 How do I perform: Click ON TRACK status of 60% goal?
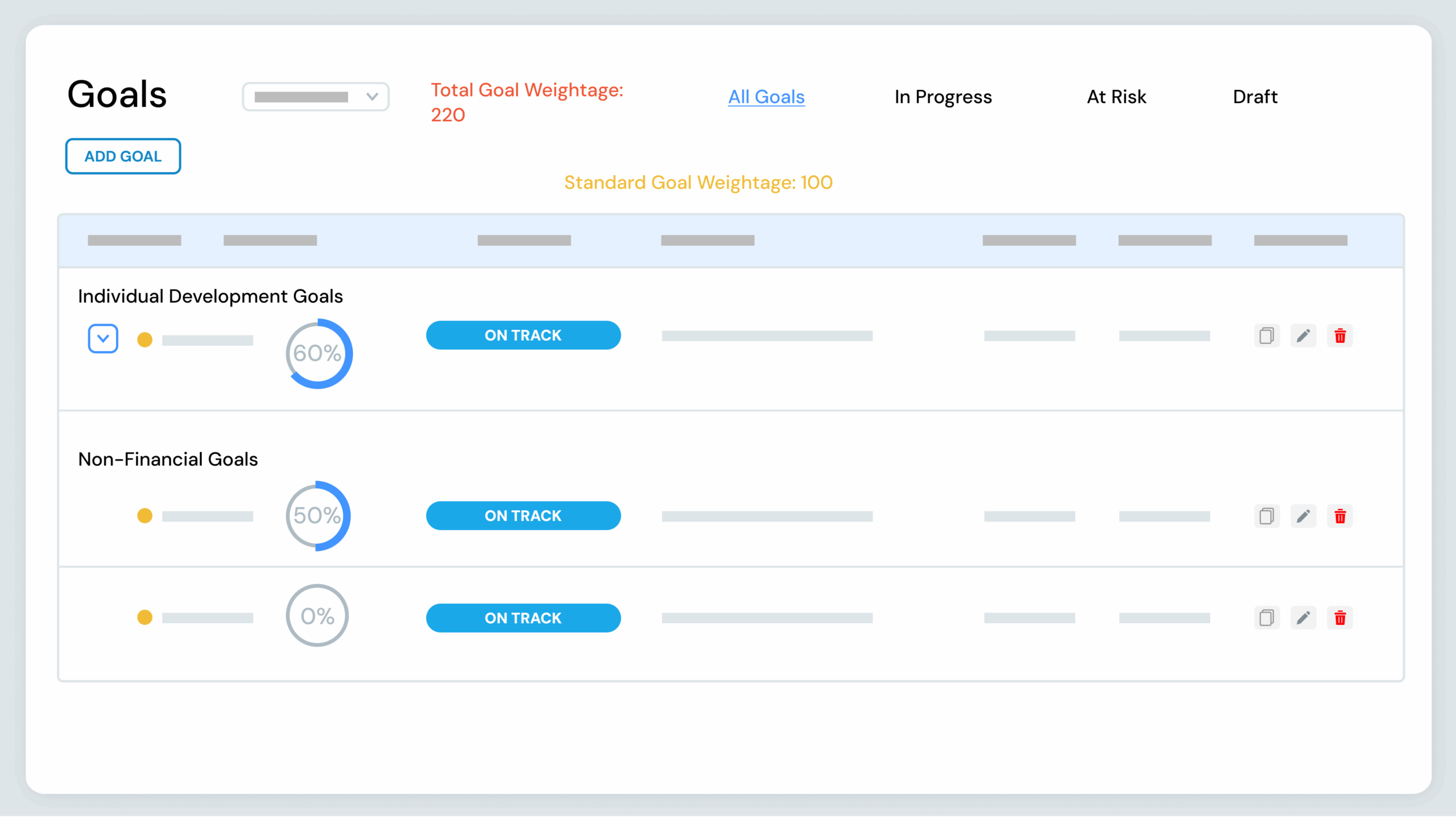coord(523,335)
